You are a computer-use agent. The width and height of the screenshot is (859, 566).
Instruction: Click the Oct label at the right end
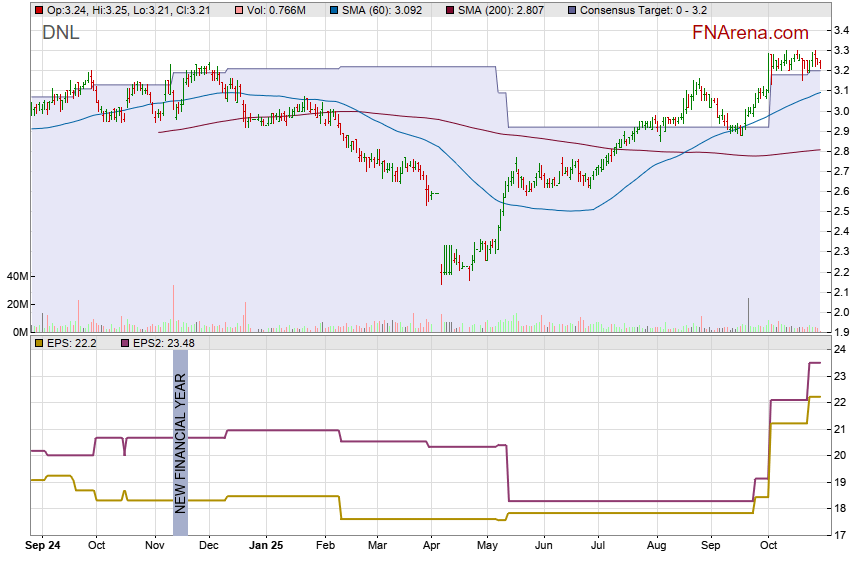[x=769, y=547]
